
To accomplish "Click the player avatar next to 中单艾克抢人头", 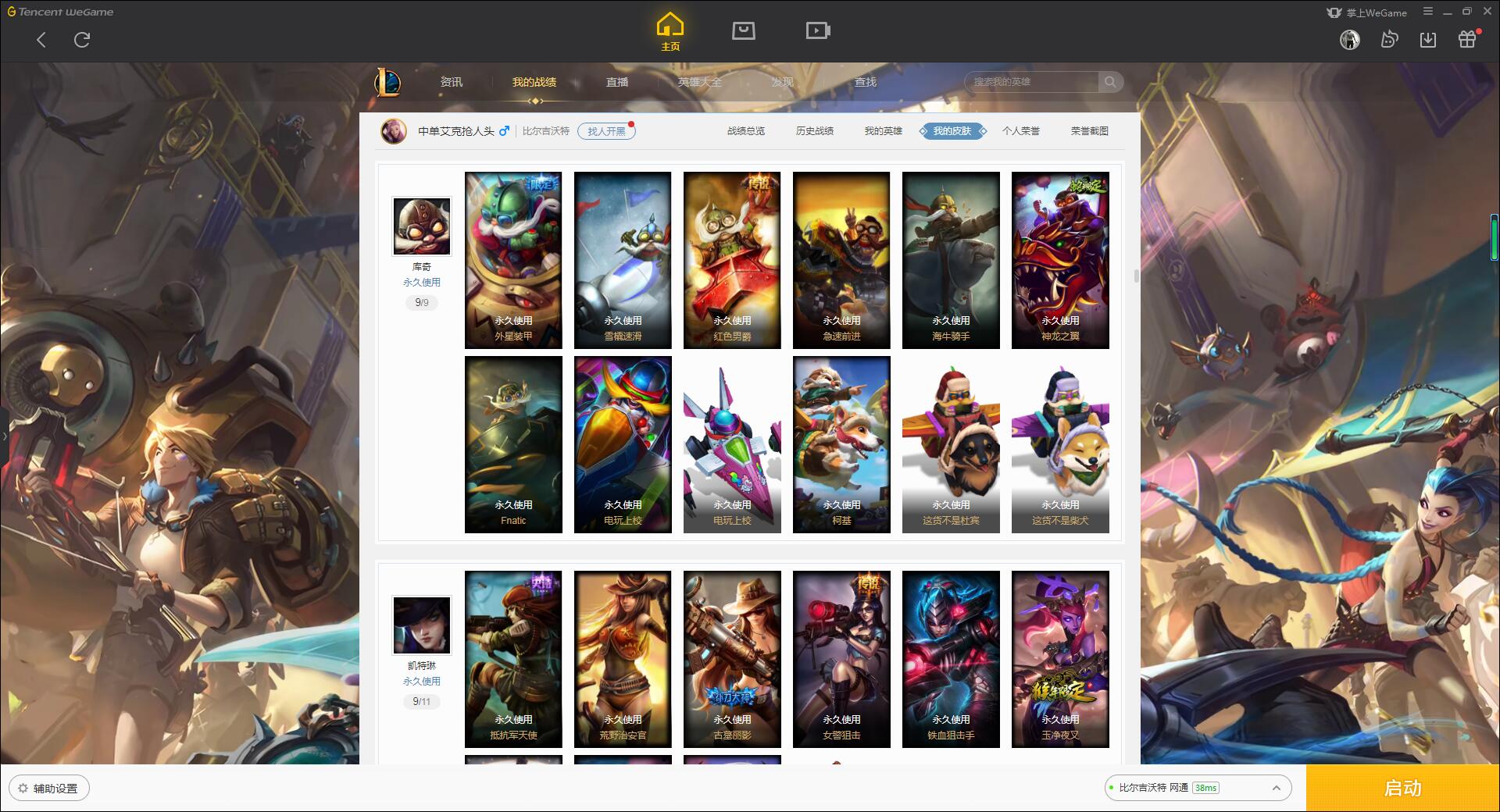I will [x=394, y=131].
